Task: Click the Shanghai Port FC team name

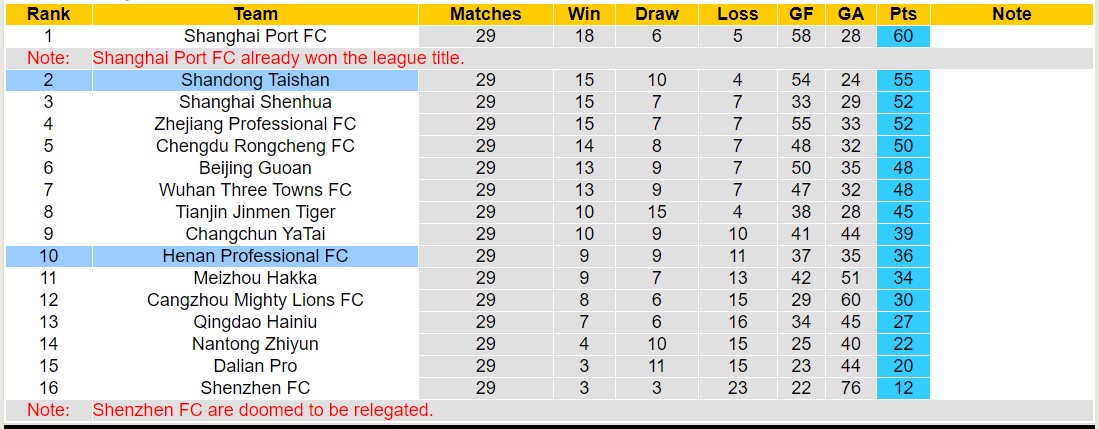Action: (x=255, y=36)
